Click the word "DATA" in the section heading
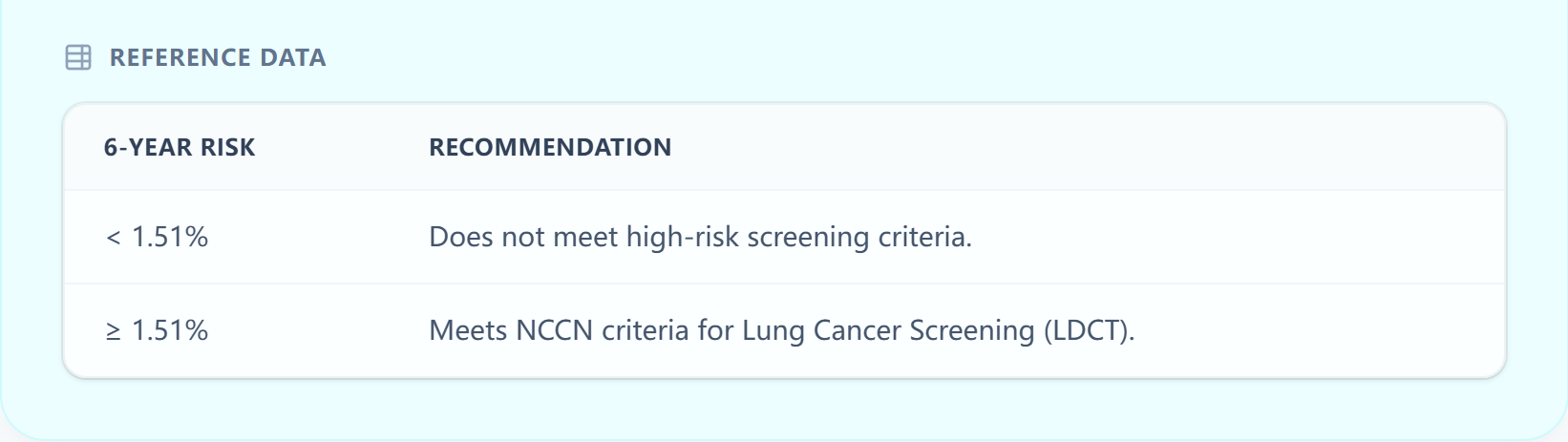The width and height of the screenshot is (1568, 442). pyautogui.click(x=293, y=57)
